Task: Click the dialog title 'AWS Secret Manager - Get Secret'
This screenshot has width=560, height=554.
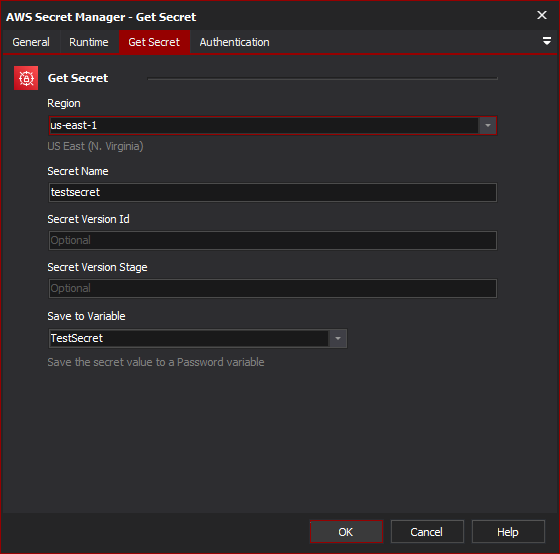Action: pyautogui.click(x=101, y=17)
